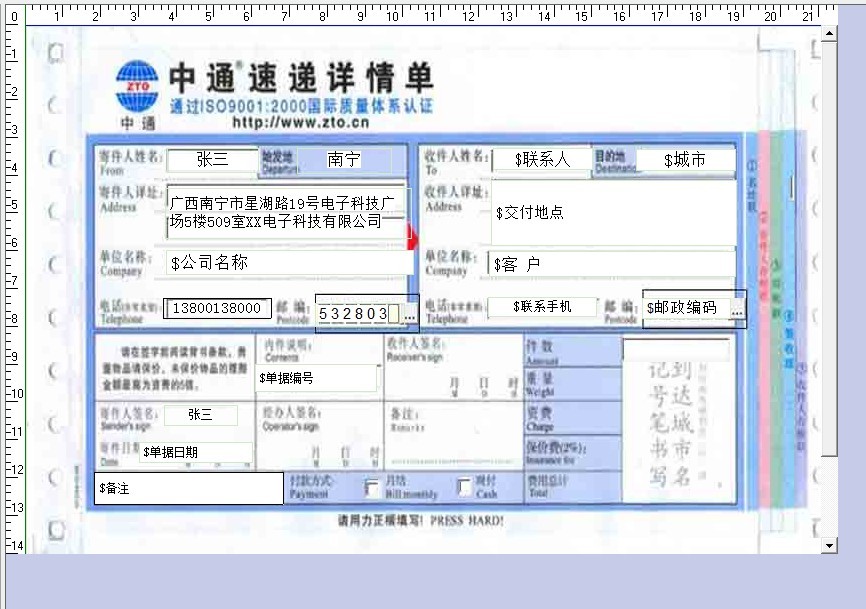Select the $单据编号 contents field
866x609 pixels.
tap(318, 378)
